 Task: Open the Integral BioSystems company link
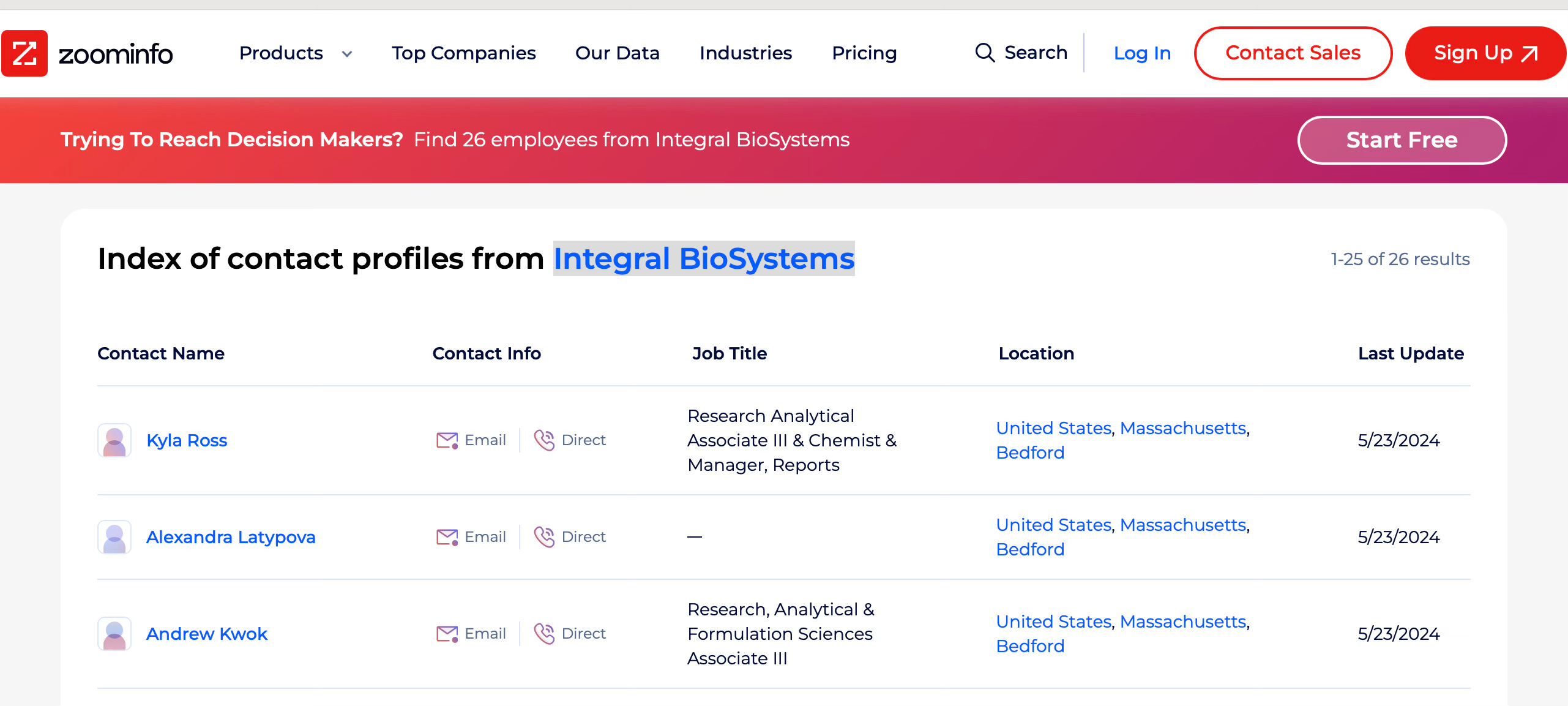click(x=704, y=258)
